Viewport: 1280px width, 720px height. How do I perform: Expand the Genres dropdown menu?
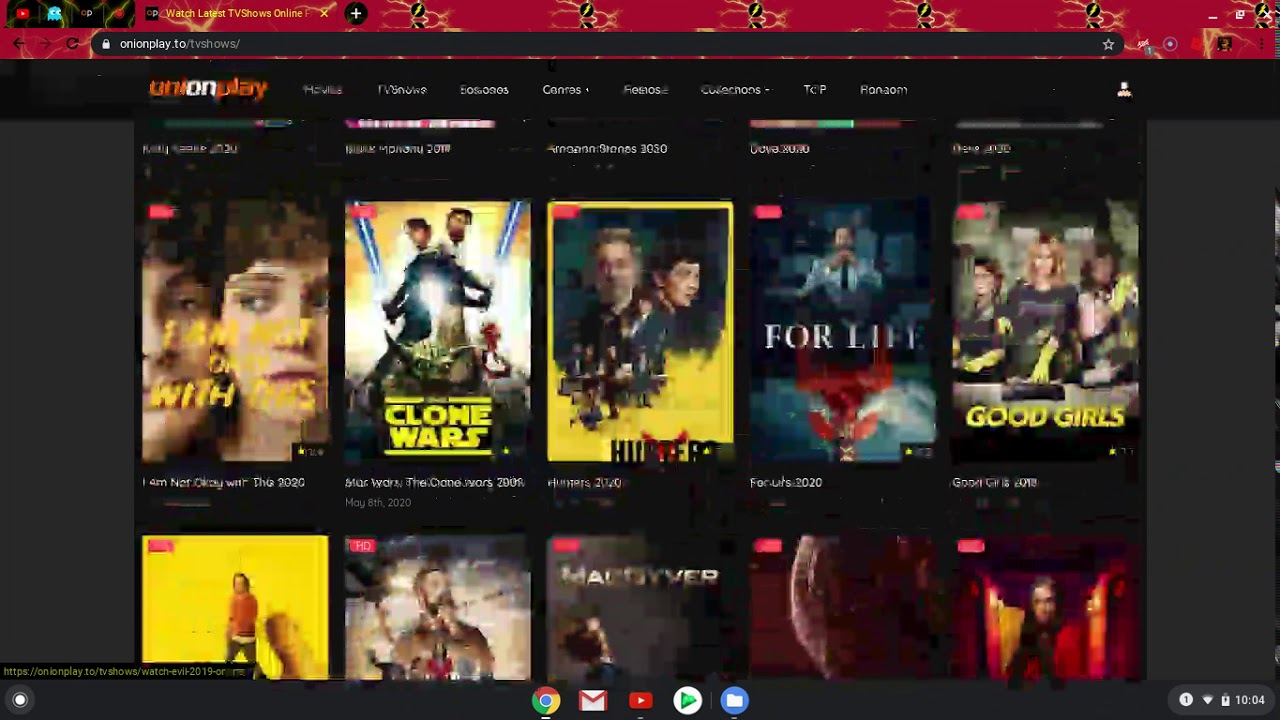click(x=565, y=90)
